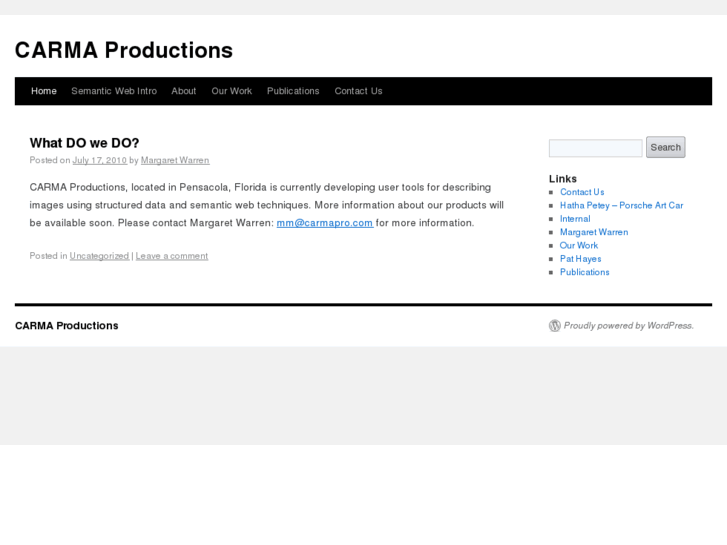The image size is (727, 545).
Task: Select Publications in the navigation bar
Action: pos(293,91)
